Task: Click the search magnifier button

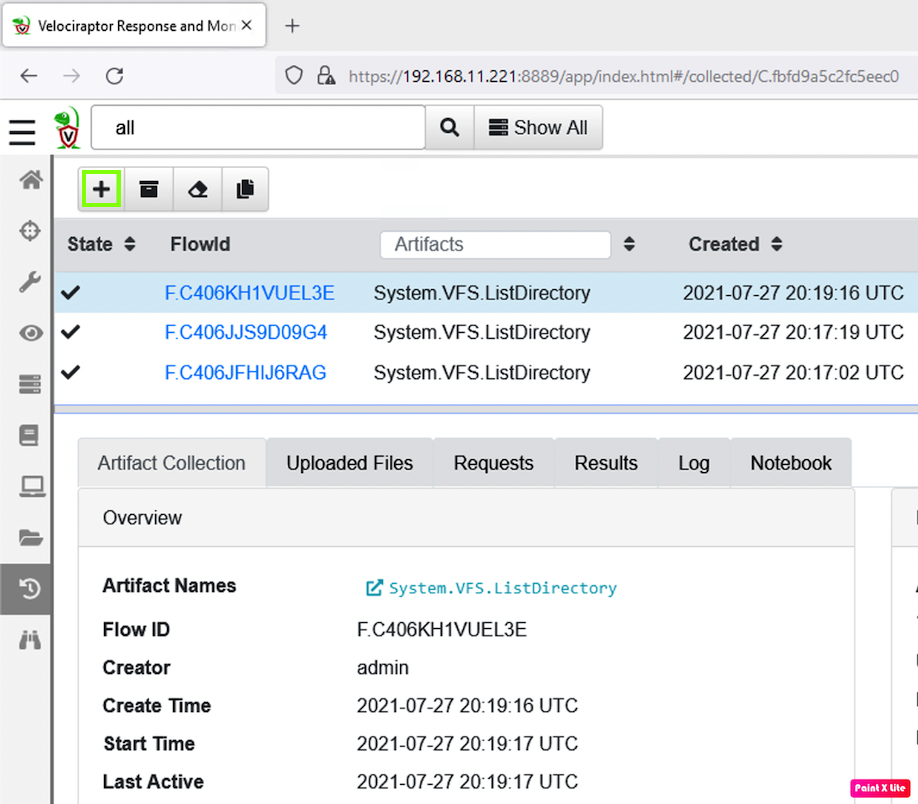Action: point(449,127)
